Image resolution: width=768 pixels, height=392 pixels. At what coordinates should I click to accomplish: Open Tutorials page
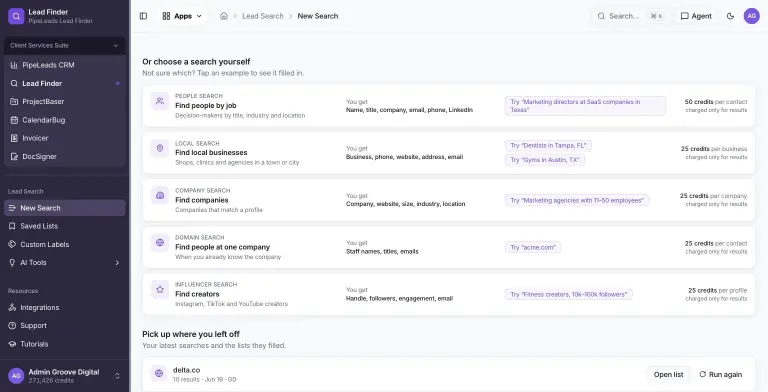point(64,344)
